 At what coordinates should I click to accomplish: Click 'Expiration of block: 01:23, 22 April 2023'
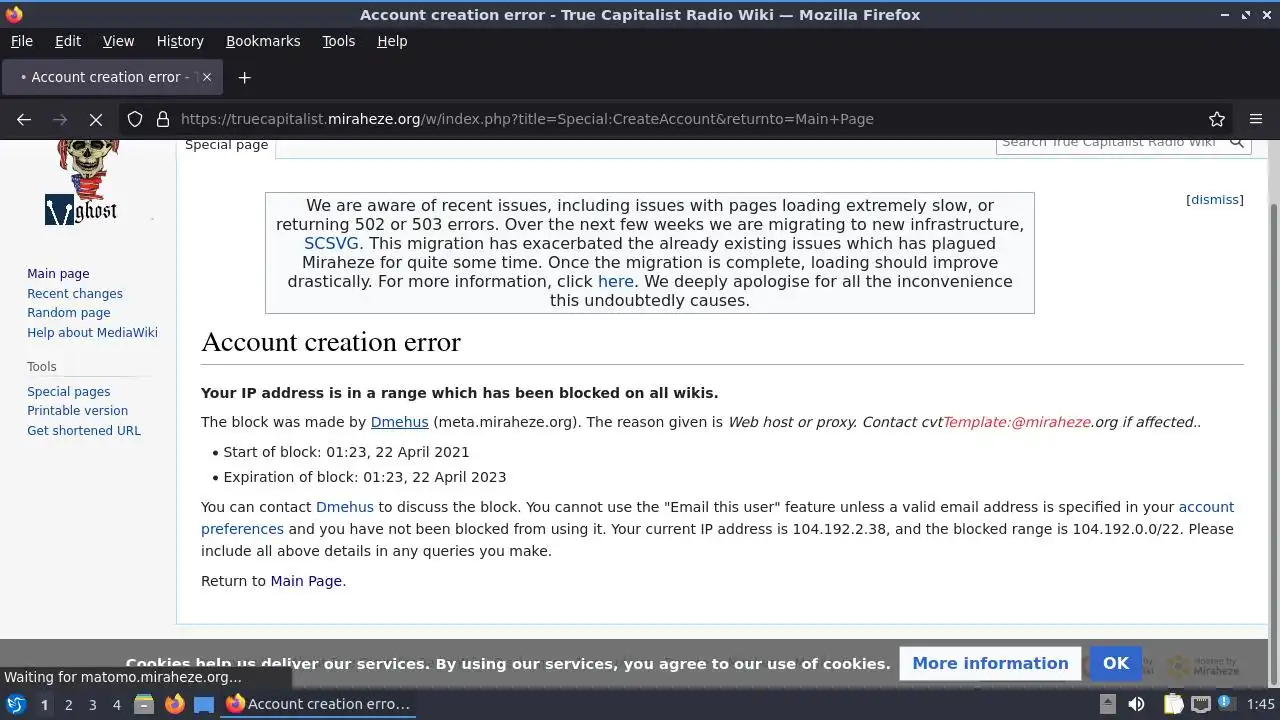[x=365, y=477]
